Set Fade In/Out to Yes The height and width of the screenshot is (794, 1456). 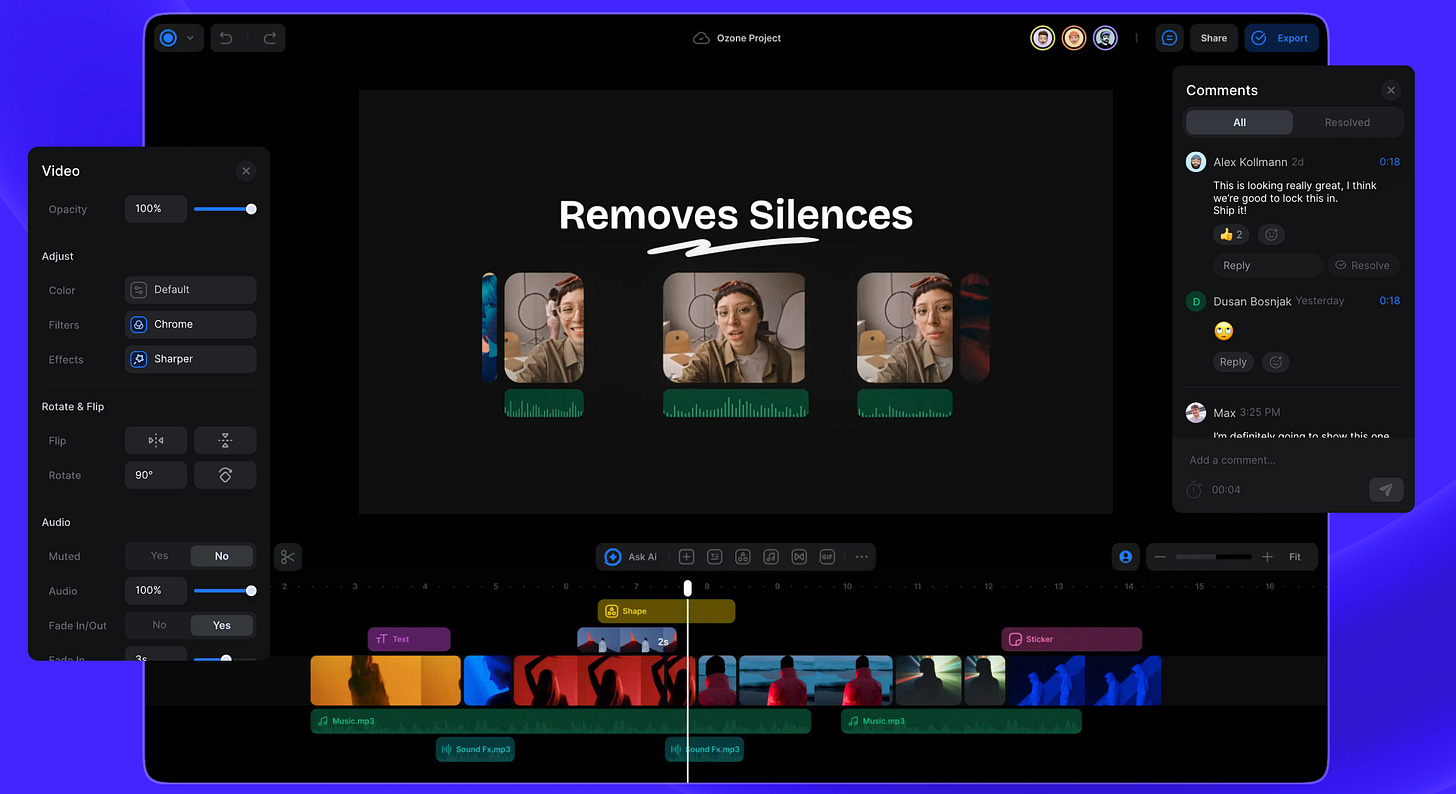click(222, 625)
